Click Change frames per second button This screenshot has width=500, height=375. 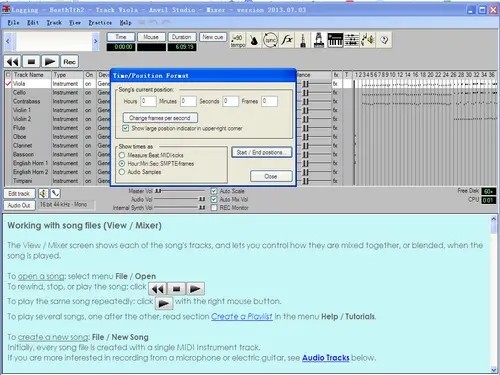[160, 118]
